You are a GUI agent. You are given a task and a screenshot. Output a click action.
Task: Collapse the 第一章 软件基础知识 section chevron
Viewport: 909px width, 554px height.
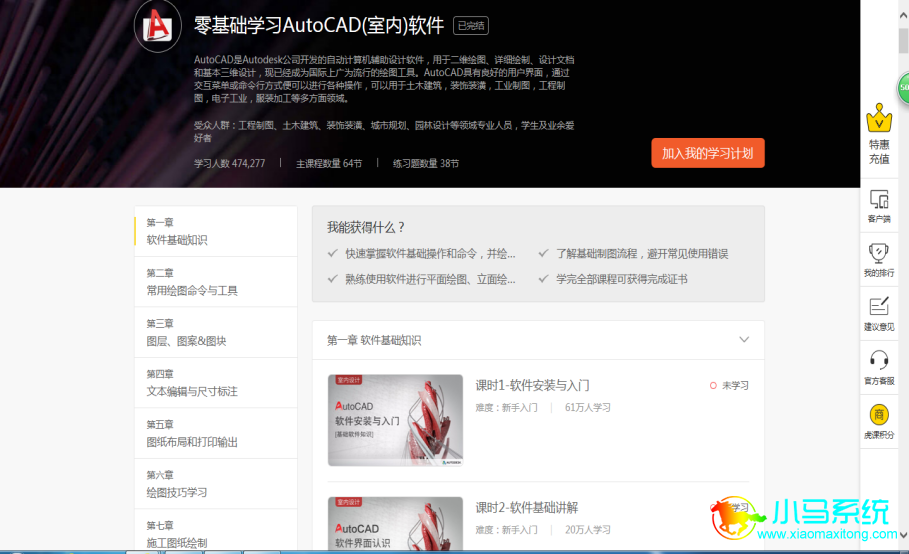(x=744, y=340)
